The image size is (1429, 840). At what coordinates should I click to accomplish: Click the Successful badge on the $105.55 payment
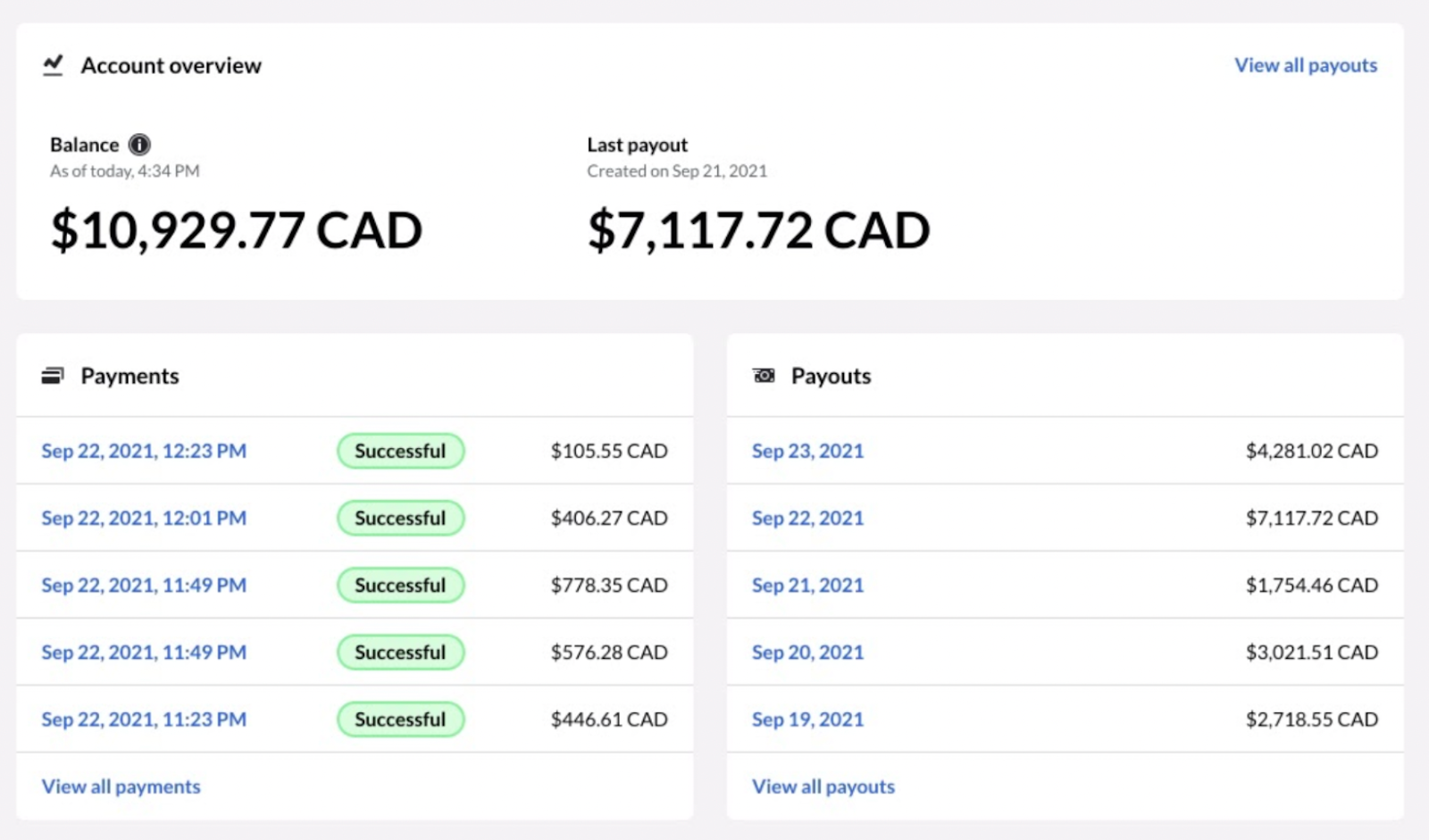click(400, 451)
